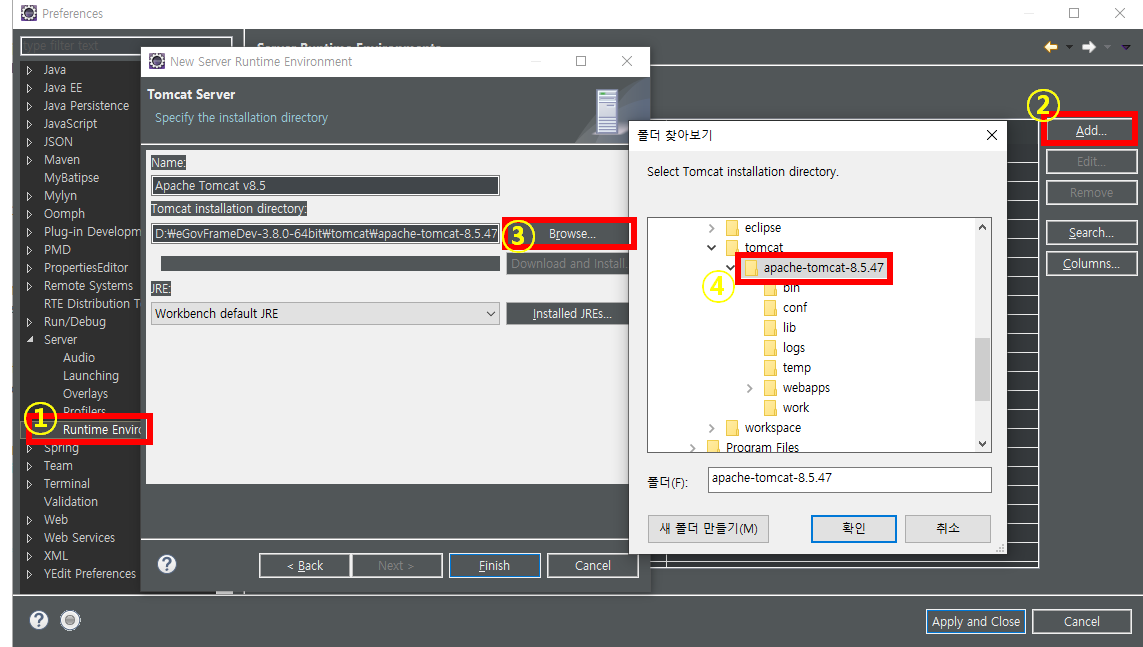Open the purple view menu triangle in Preferences
The image size is (1143, 647).
coord(1126,47)
